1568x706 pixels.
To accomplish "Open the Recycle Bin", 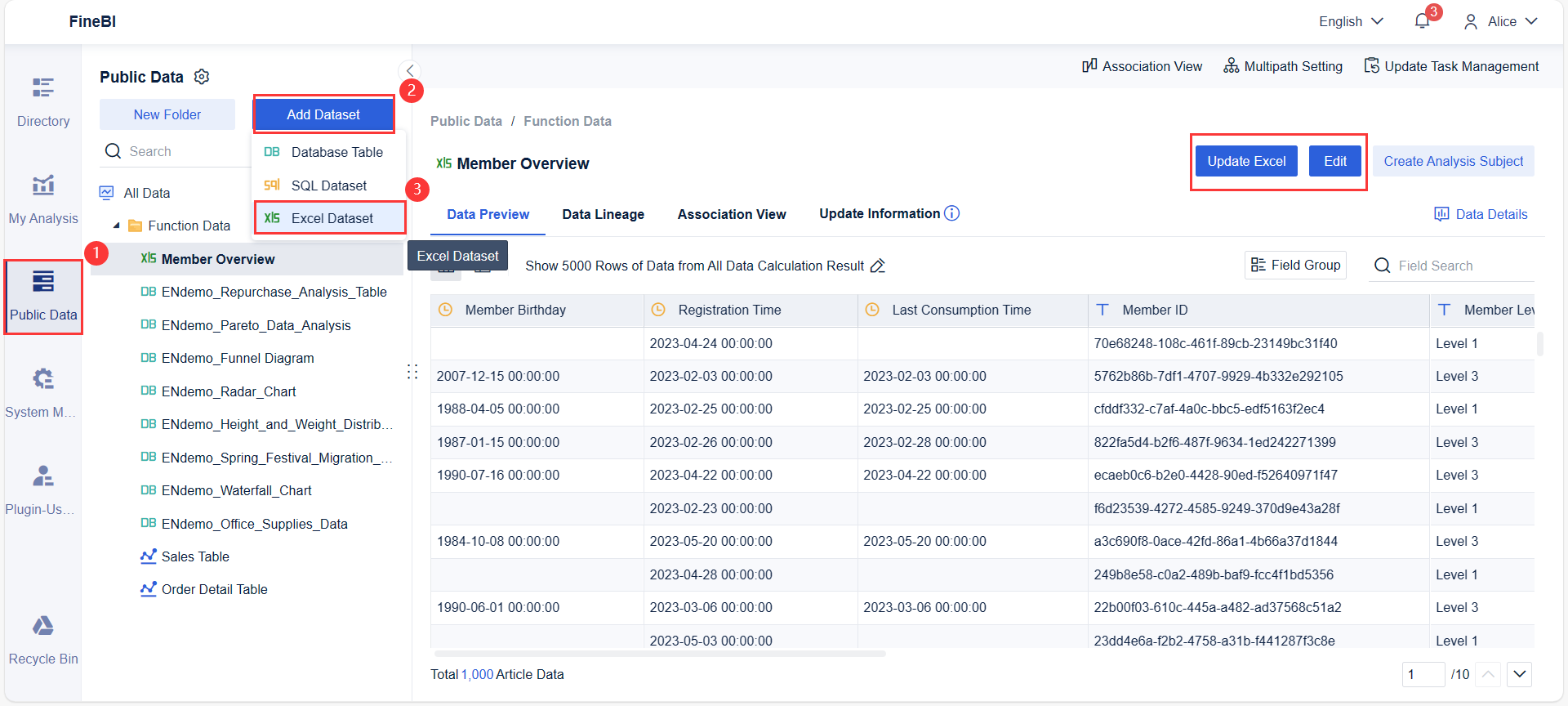I will pos(43,641).
